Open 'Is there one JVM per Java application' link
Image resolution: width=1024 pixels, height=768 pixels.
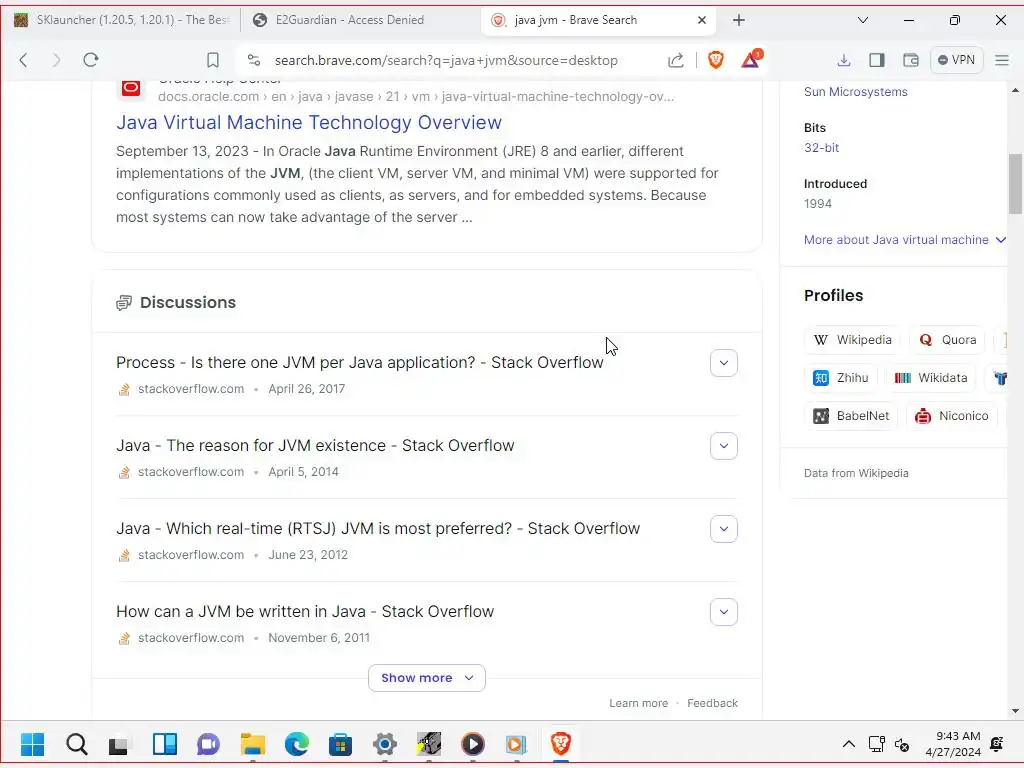[x=360, y=362]
